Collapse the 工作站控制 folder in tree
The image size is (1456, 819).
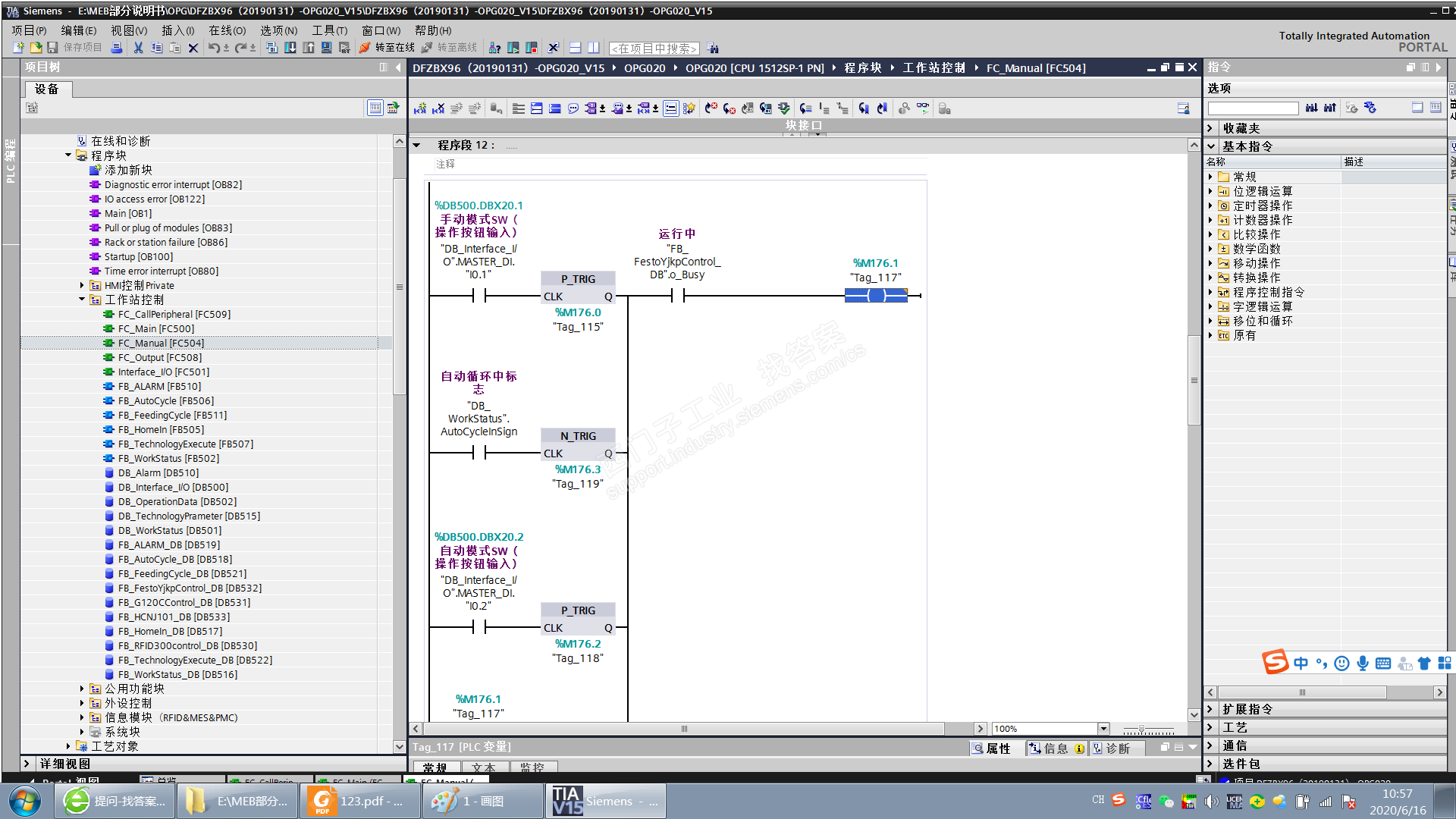82,300
